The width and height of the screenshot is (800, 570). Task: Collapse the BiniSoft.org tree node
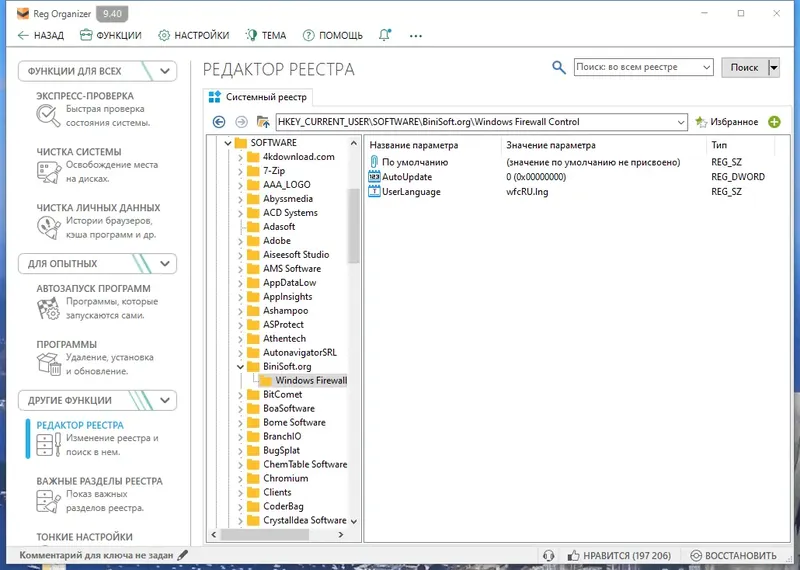click(x=240, y=366)
